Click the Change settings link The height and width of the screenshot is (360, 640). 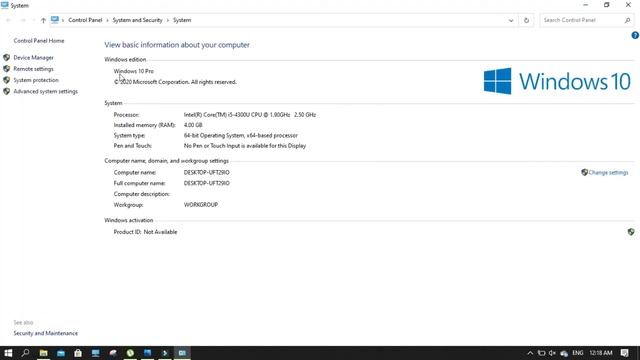[x=608, y=173]
